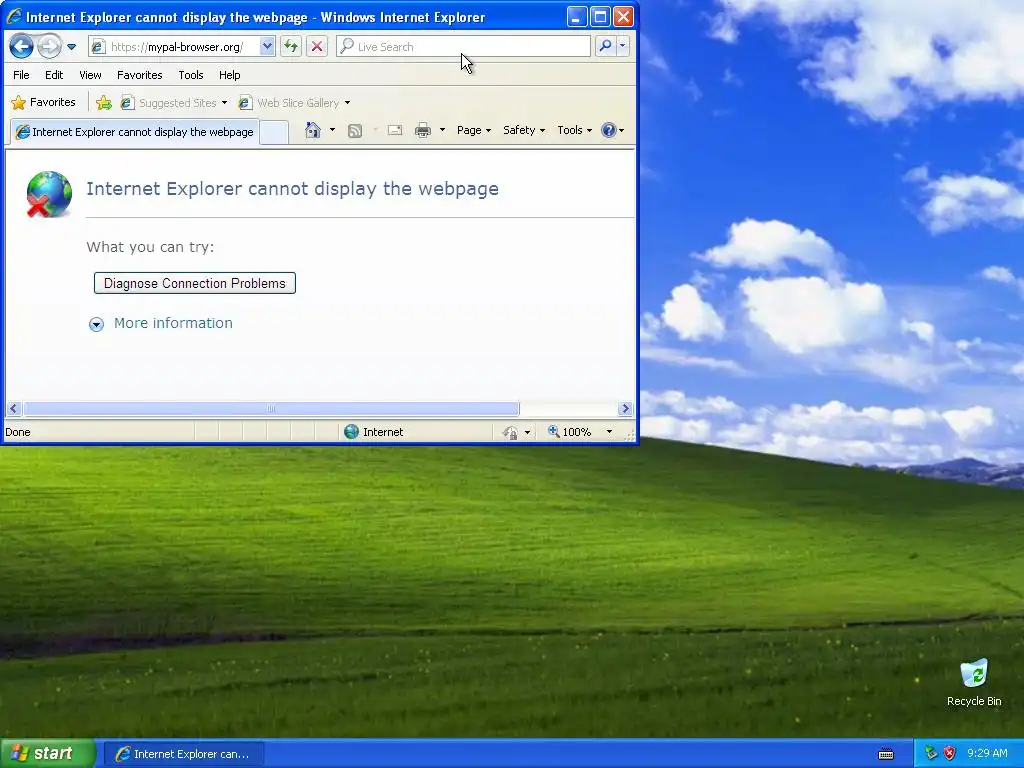
Task: Open Suggested Sites link
Action: [x=169, y=103]
